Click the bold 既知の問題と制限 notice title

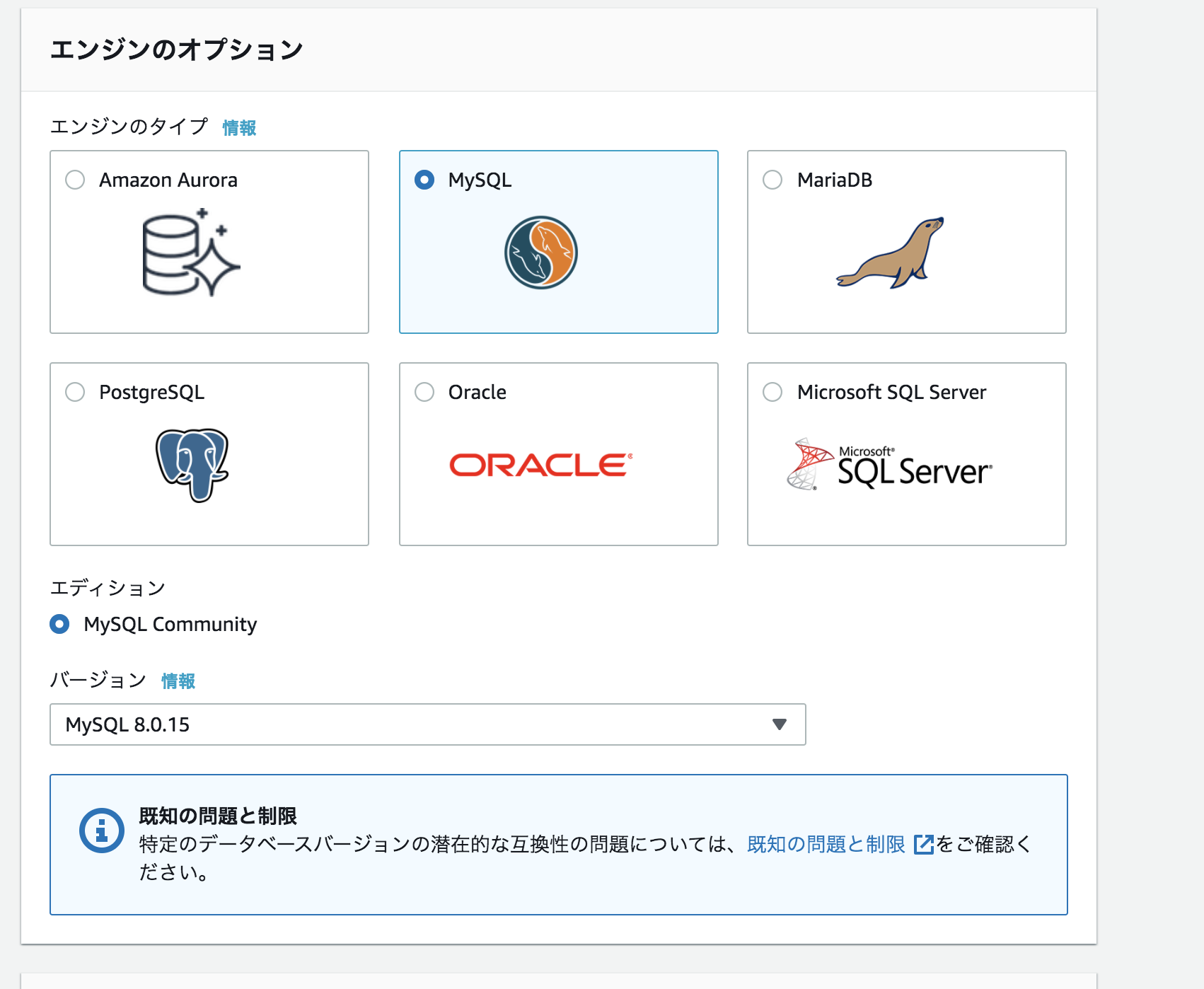pyautogui.click(x=218, y=816)
